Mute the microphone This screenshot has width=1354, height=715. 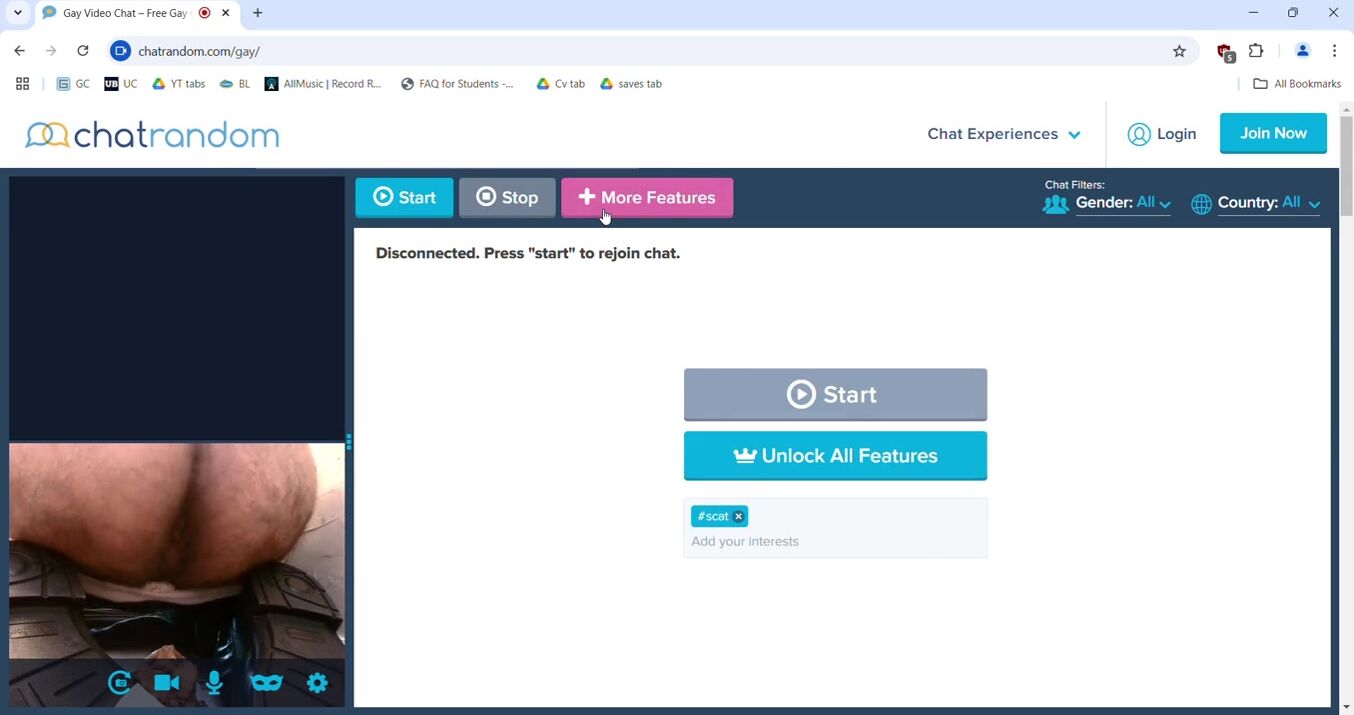point(214,683)
